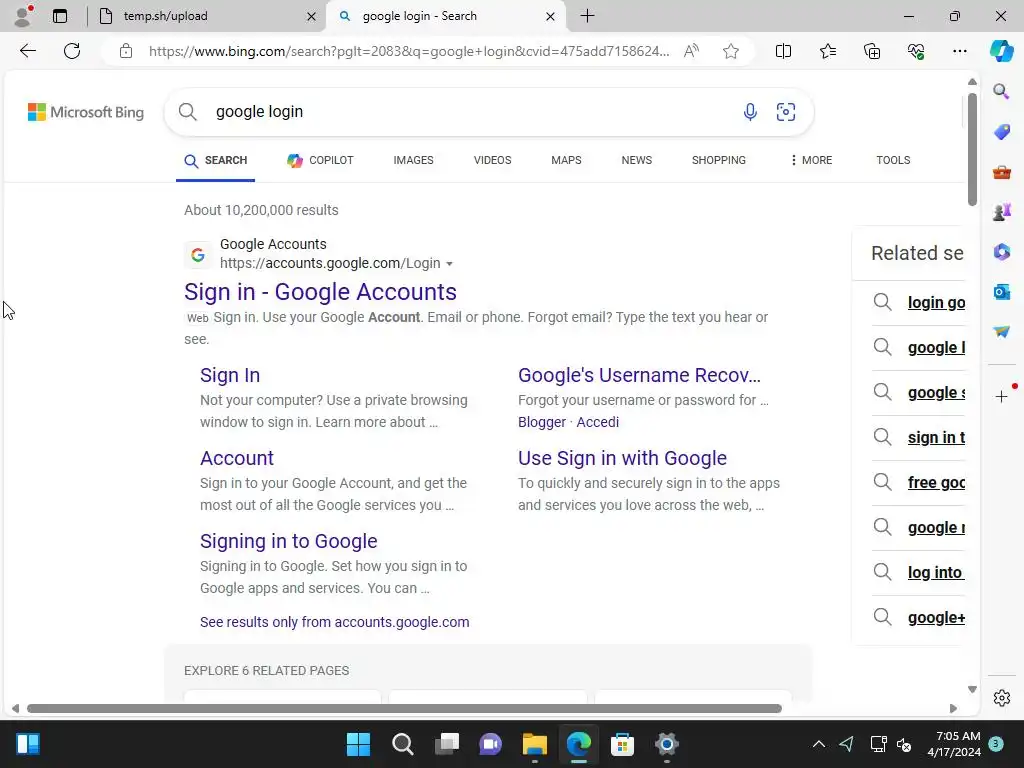Screen dimensions: 1024x768
Task: Show hidden system tray icons chevron
Action: (818, 744)
